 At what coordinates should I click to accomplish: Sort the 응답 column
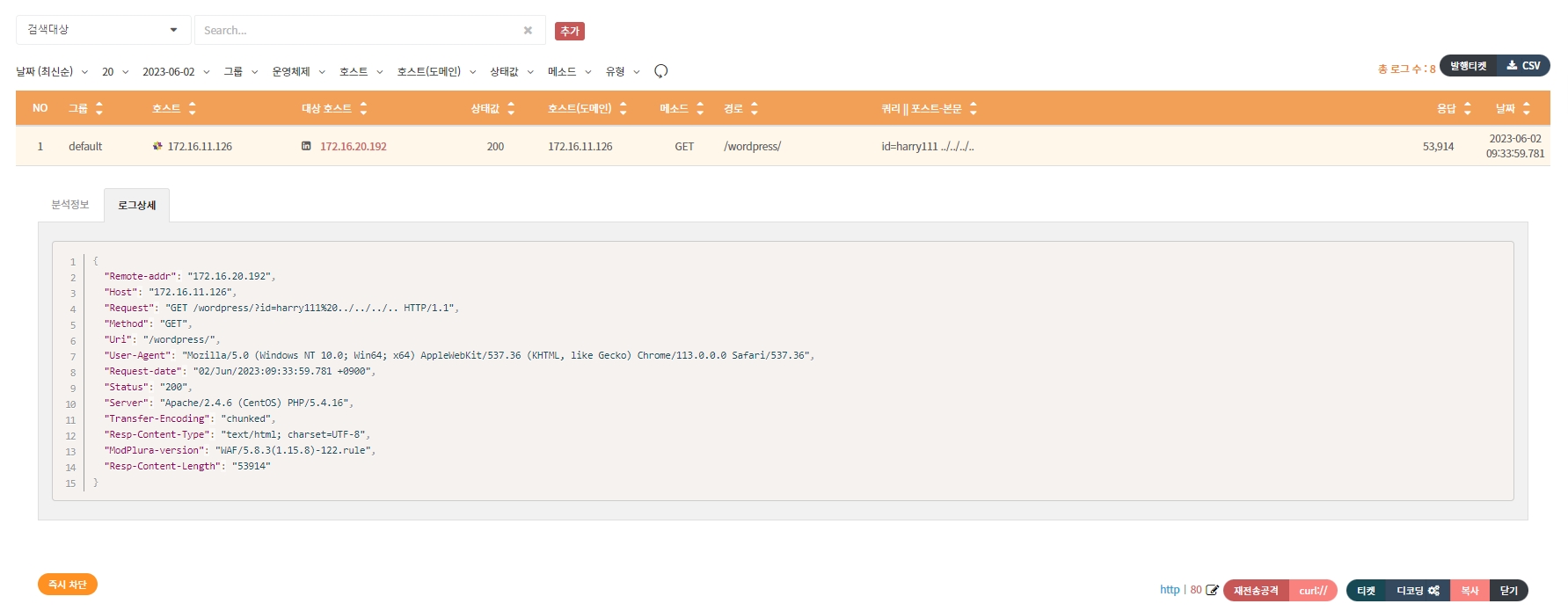[x=1467, y=108]
